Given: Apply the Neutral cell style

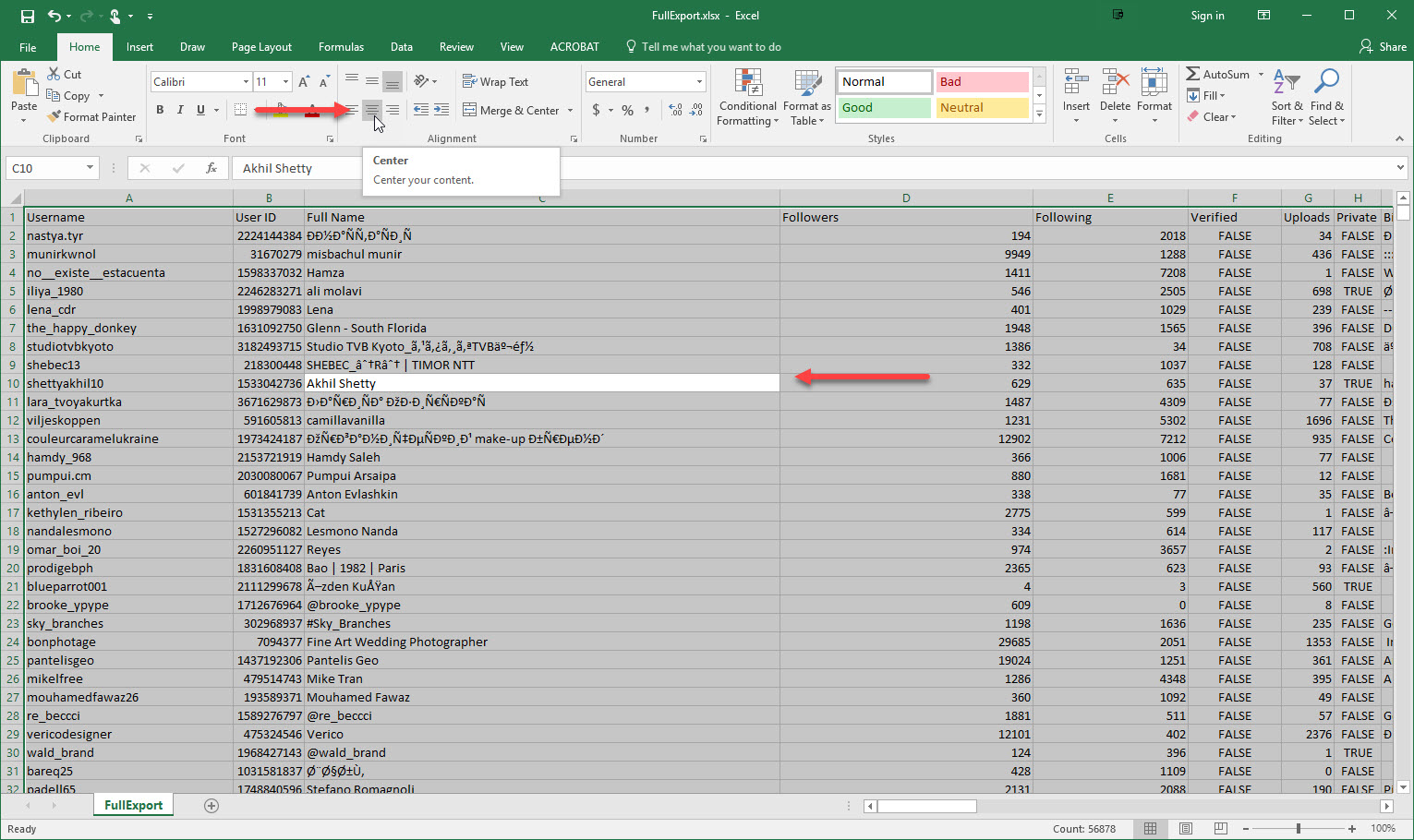Looking at the screenshot, I should (x=982, y=108).
